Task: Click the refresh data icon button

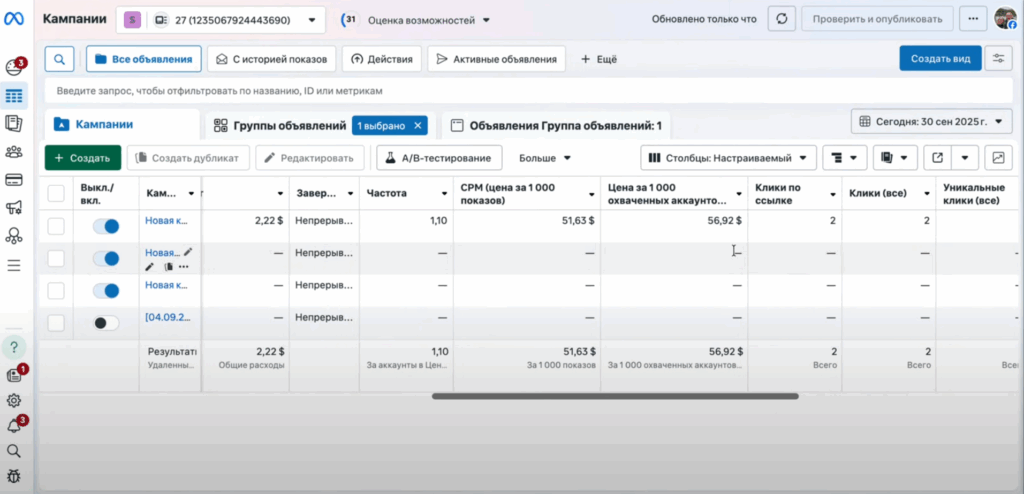Action: click(781, 19)
